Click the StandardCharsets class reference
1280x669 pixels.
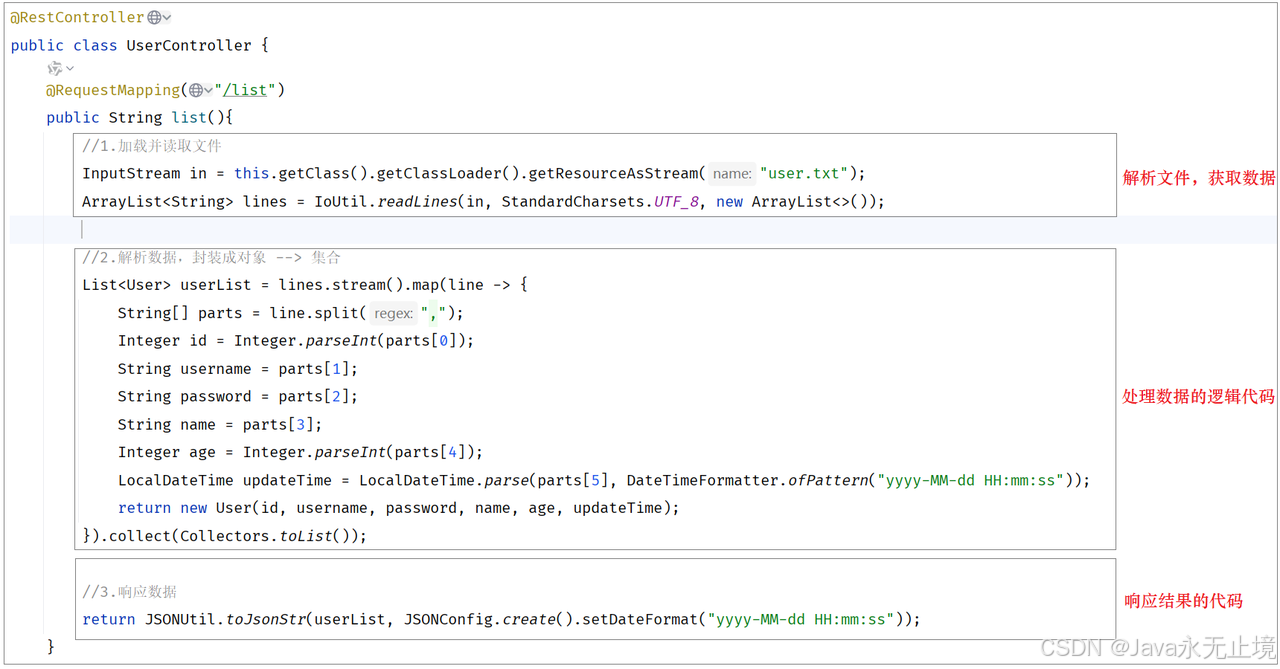(573, 201)
